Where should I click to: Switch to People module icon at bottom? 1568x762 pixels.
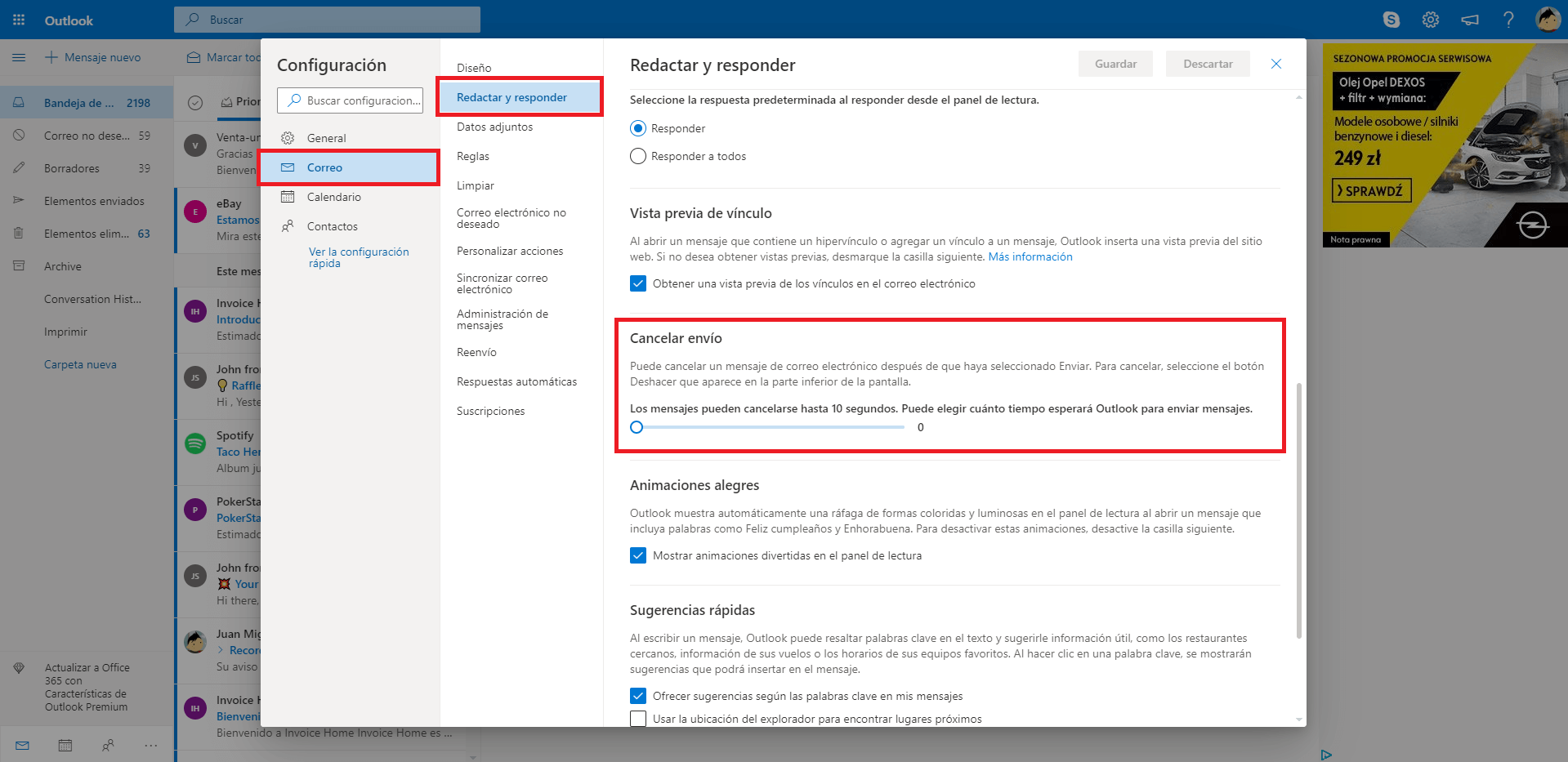click(x=108, y=745)
